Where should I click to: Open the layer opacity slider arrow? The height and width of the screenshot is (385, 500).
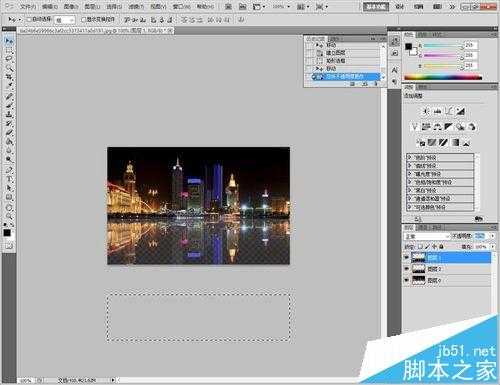point(492,236)
